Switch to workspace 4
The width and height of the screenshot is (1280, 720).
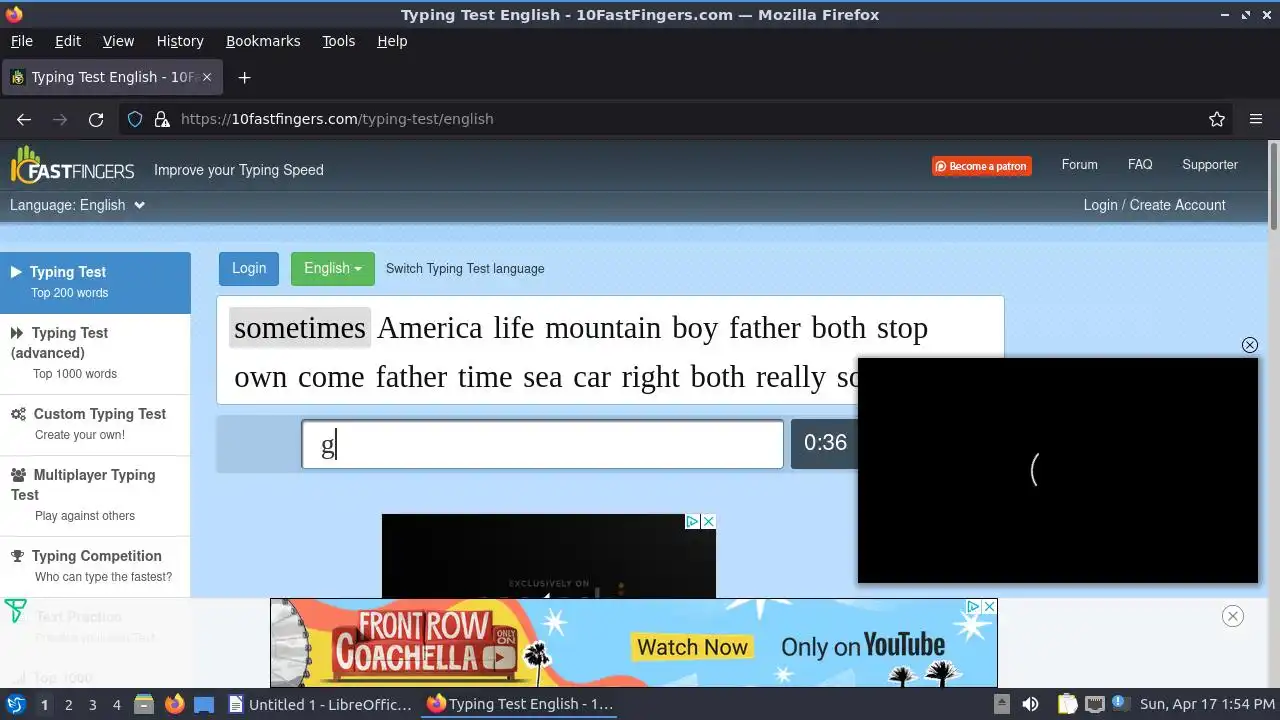click(116, 704)
